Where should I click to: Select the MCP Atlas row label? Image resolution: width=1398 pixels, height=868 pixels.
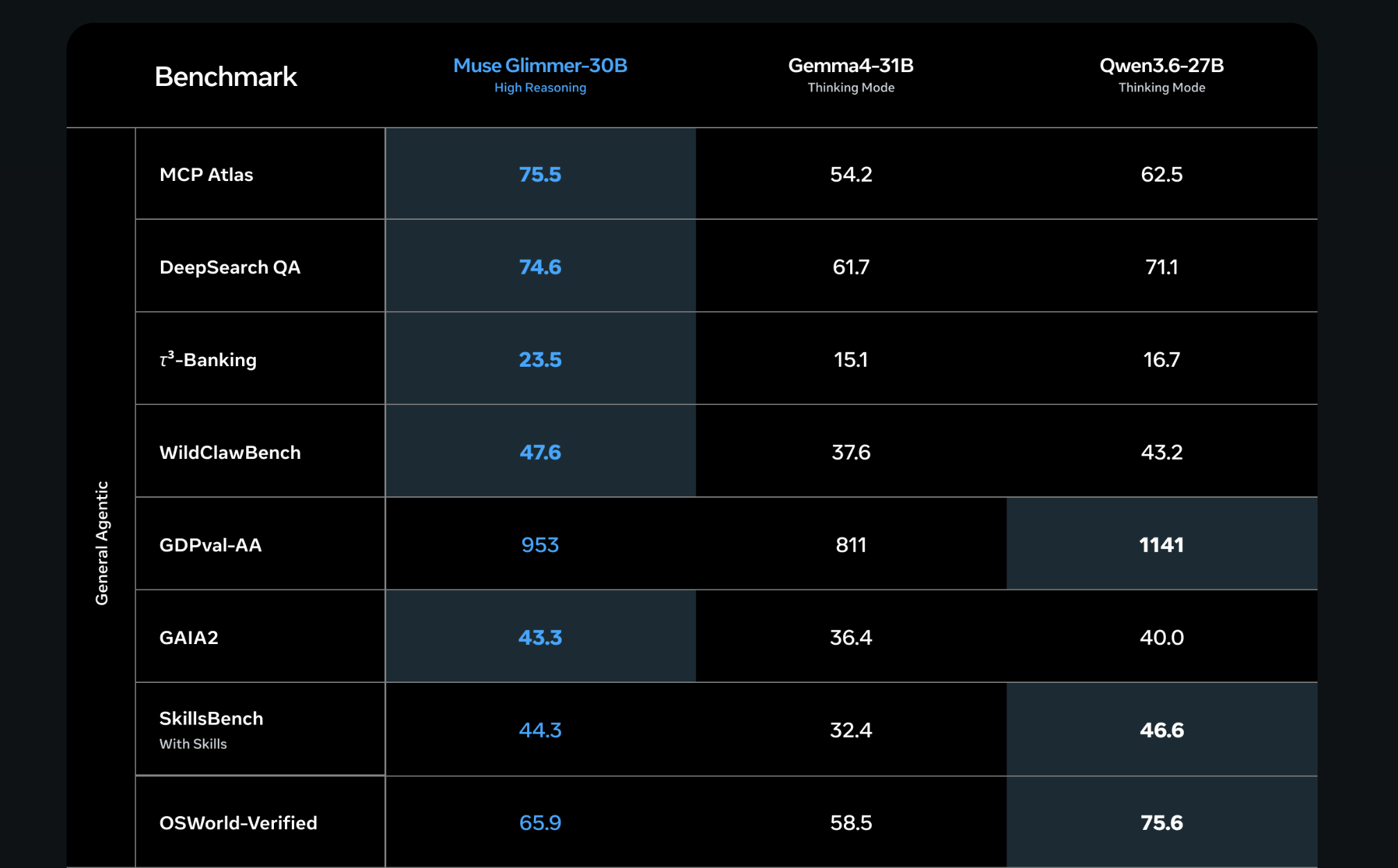(x=206, y=175)
